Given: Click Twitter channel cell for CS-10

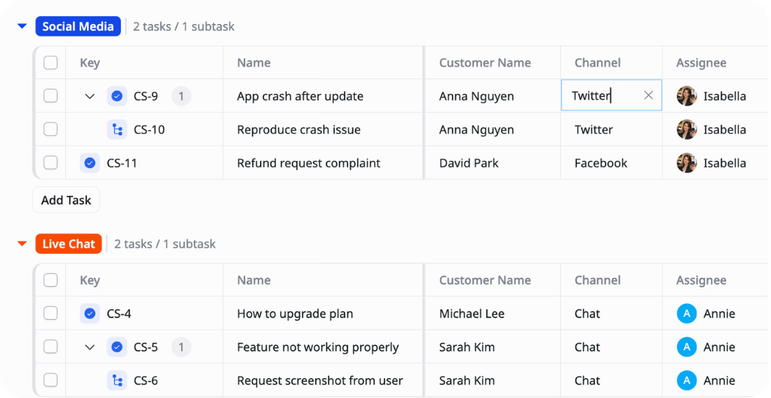Looking at the screenshot, I should click(593, 129).
